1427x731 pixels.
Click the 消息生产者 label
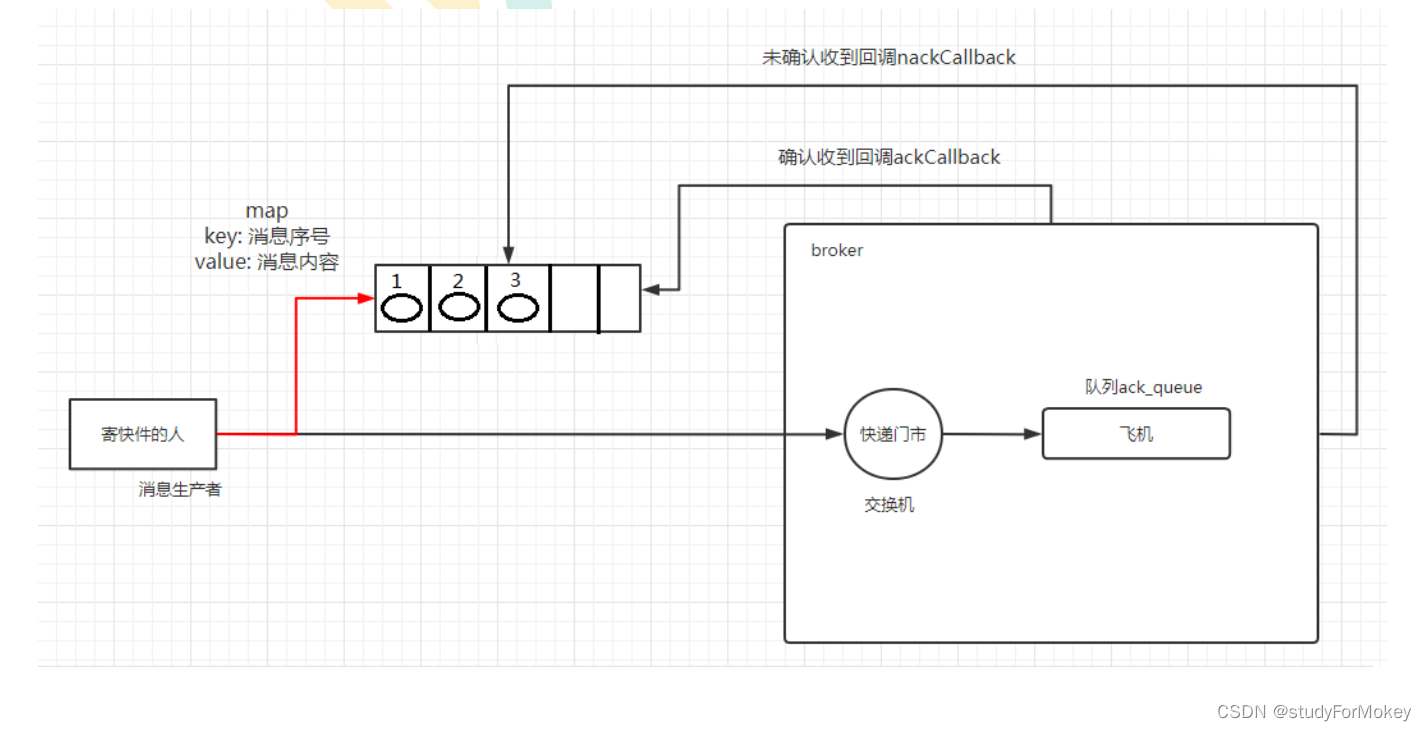pos(180,490)
